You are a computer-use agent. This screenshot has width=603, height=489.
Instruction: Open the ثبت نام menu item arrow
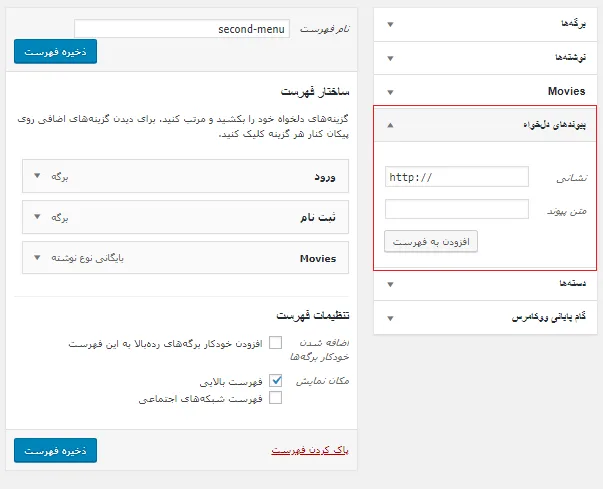click(37, 217)
